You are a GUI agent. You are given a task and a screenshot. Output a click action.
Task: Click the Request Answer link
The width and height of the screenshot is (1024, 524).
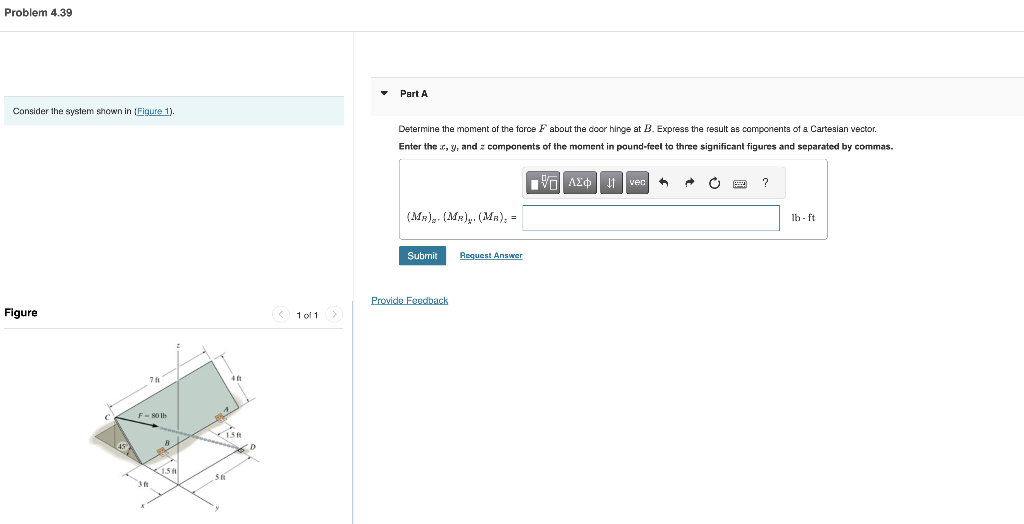(491, 255)
